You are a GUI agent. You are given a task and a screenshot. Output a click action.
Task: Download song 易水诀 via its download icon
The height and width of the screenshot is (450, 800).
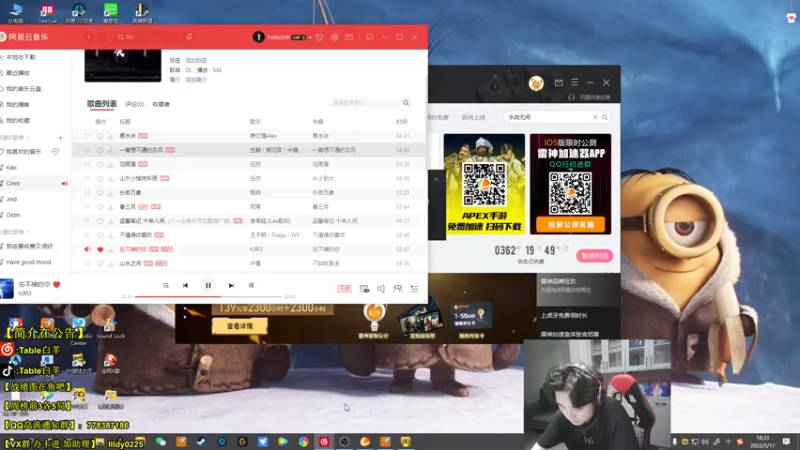click(x=110, y=136)
